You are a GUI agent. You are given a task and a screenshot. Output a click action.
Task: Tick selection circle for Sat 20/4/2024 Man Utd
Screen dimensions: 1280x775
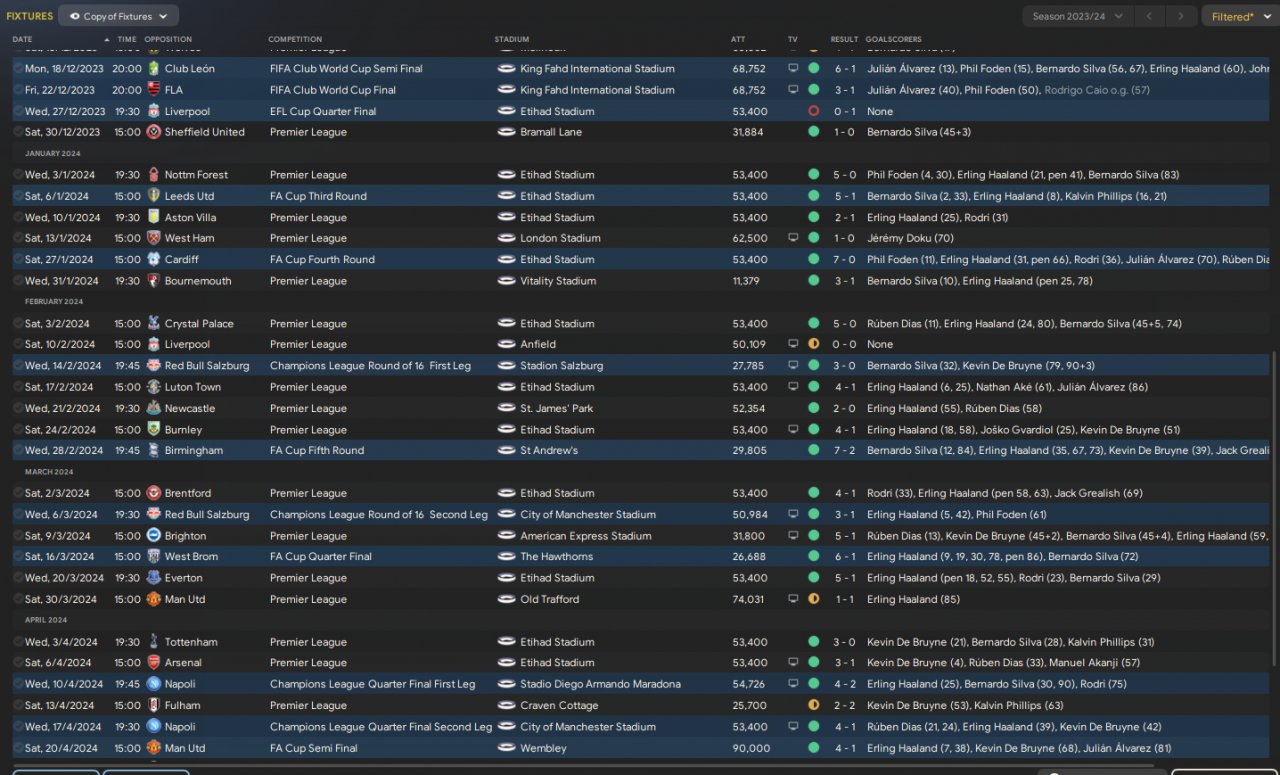tap(17, 748)
